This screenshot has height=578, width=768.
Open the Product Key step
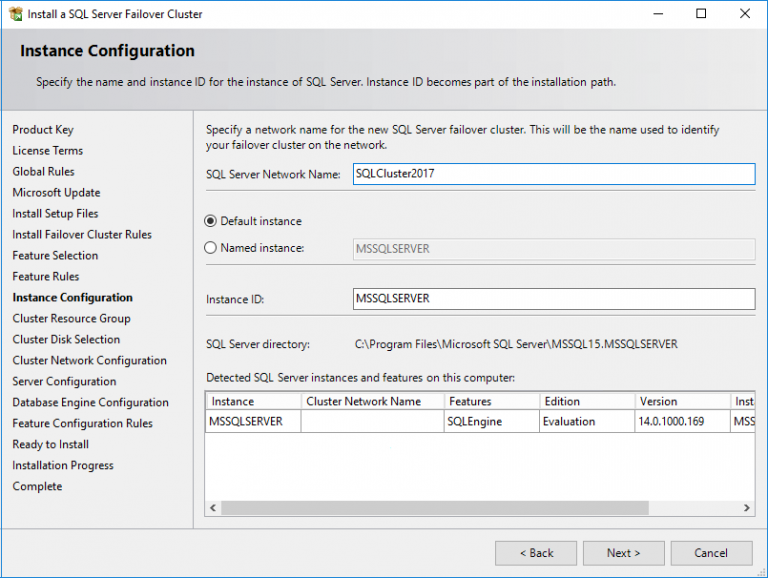click(x=43, y=130)
